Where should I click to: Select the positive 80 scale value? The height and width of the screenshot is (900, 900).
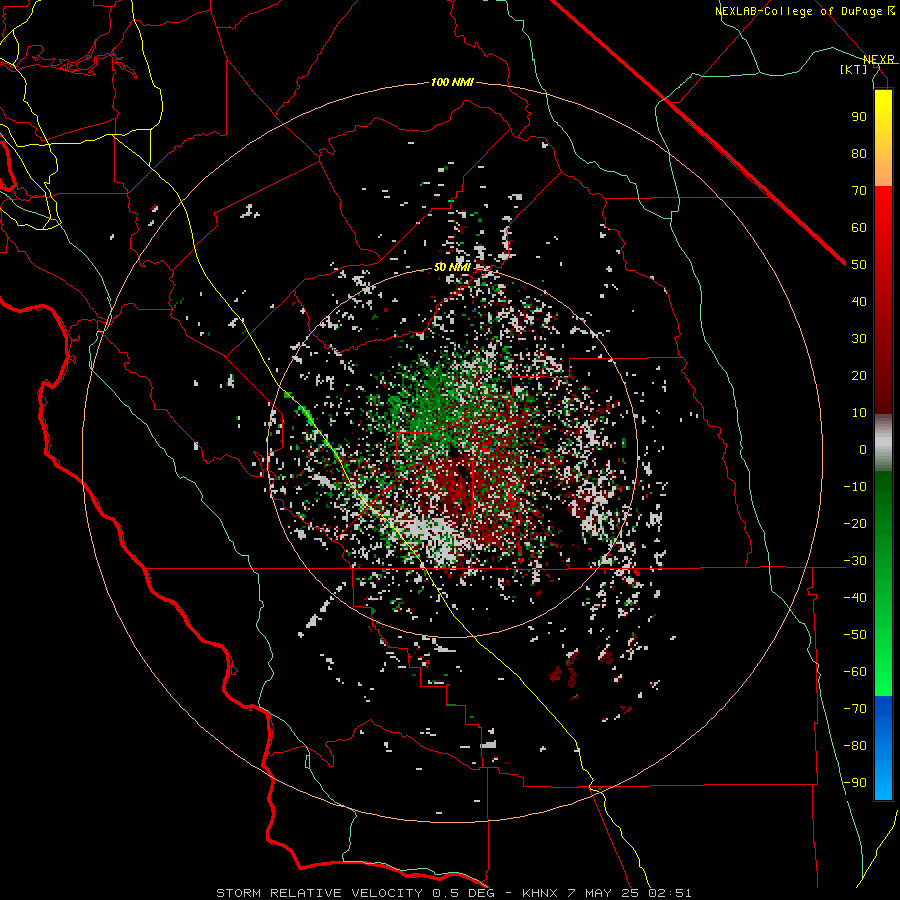[x=859, y=153]
